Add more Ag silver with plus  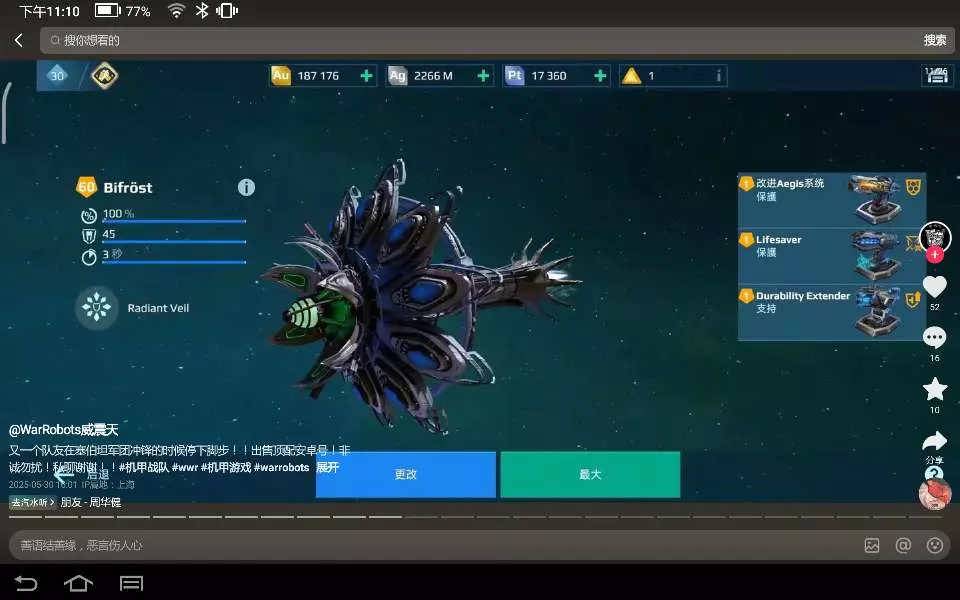[x=483, y=76]
